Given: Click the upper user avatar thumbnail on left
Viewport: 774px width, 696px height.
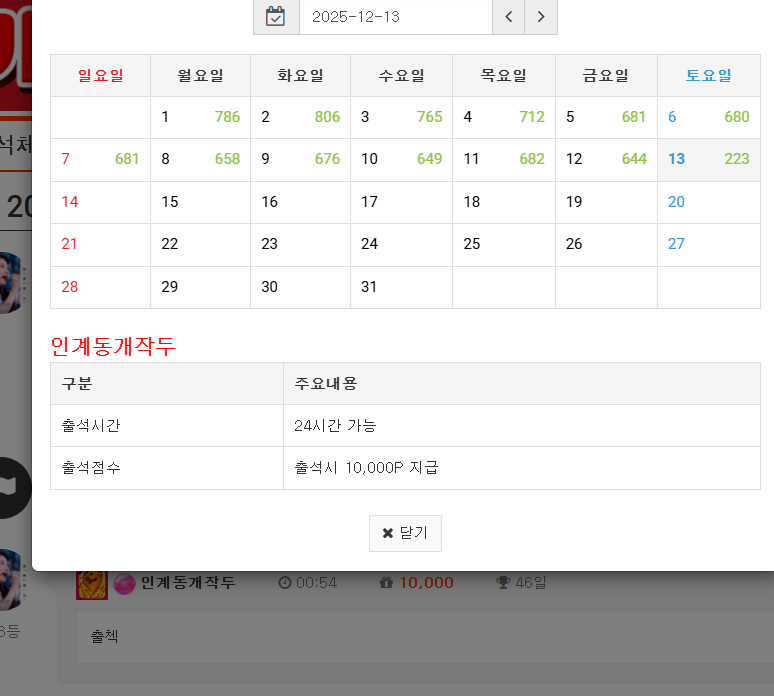Looking at the screenshot, I should click(10, 282).
